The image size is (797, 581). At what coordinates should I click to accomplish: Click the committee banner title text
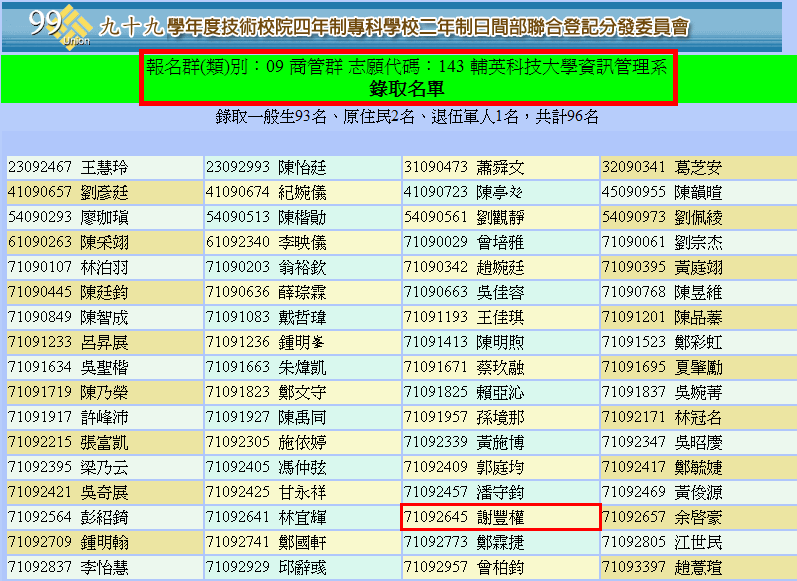click(394, 26)
